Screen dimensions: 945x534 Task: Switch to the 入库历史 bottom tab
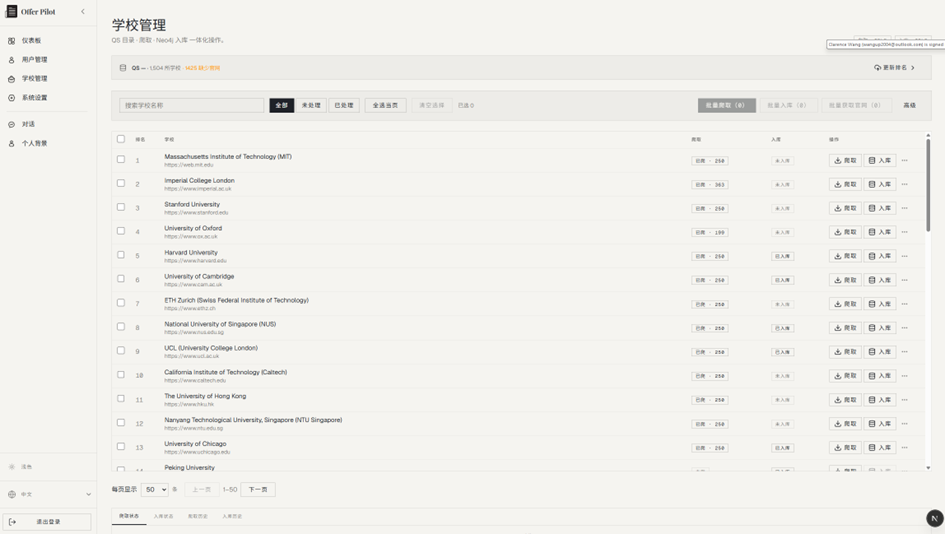(232, 517)
